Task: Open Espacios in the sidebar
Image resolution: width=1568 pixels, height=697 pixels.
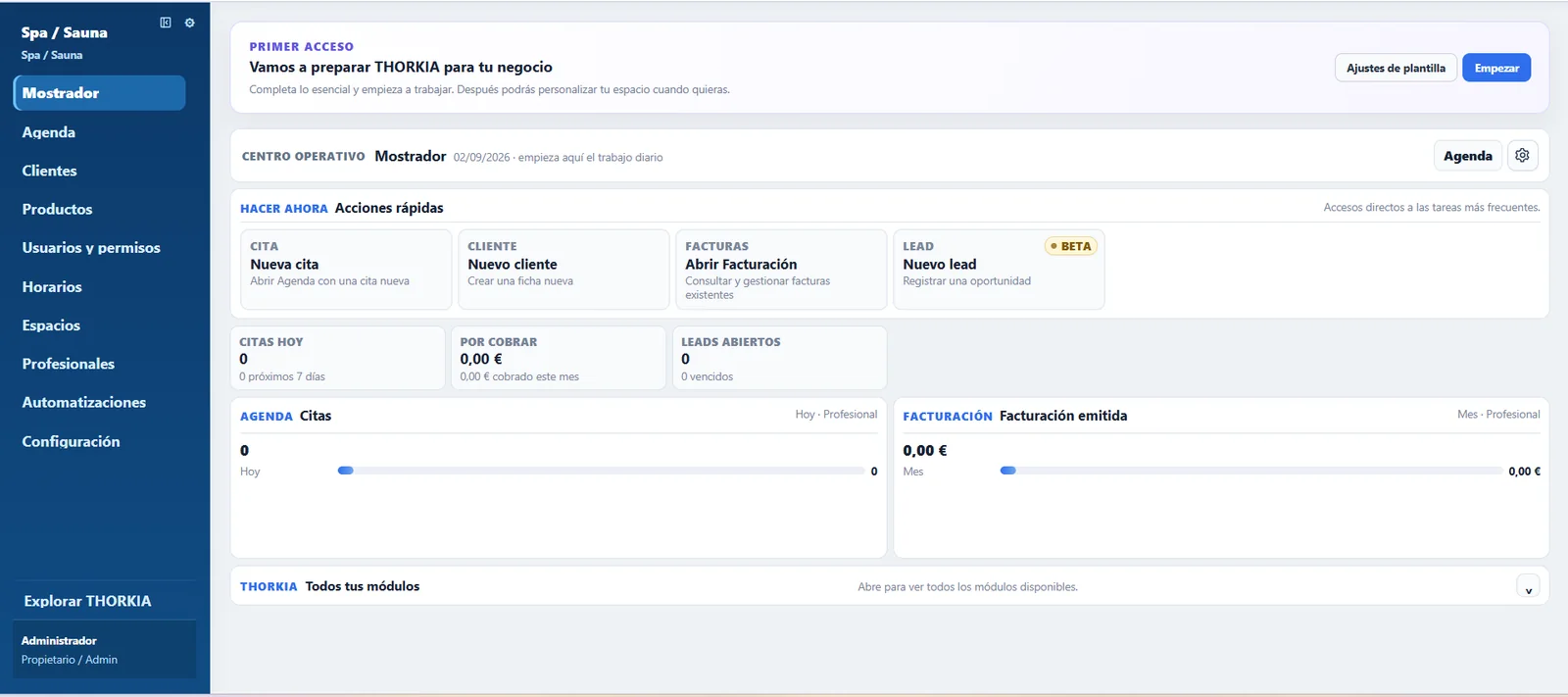Action: [x=51, y=325]
